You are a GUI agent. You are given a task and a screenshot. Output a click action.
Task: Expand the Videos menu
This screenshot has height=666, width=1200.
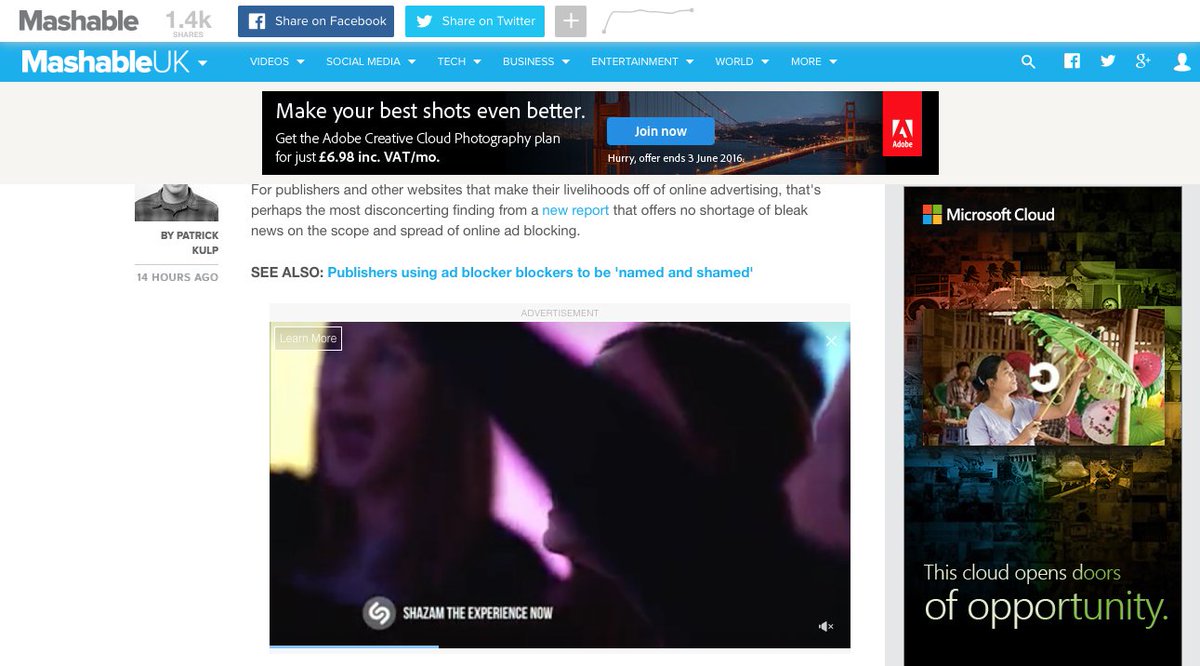tap(277, 62)
